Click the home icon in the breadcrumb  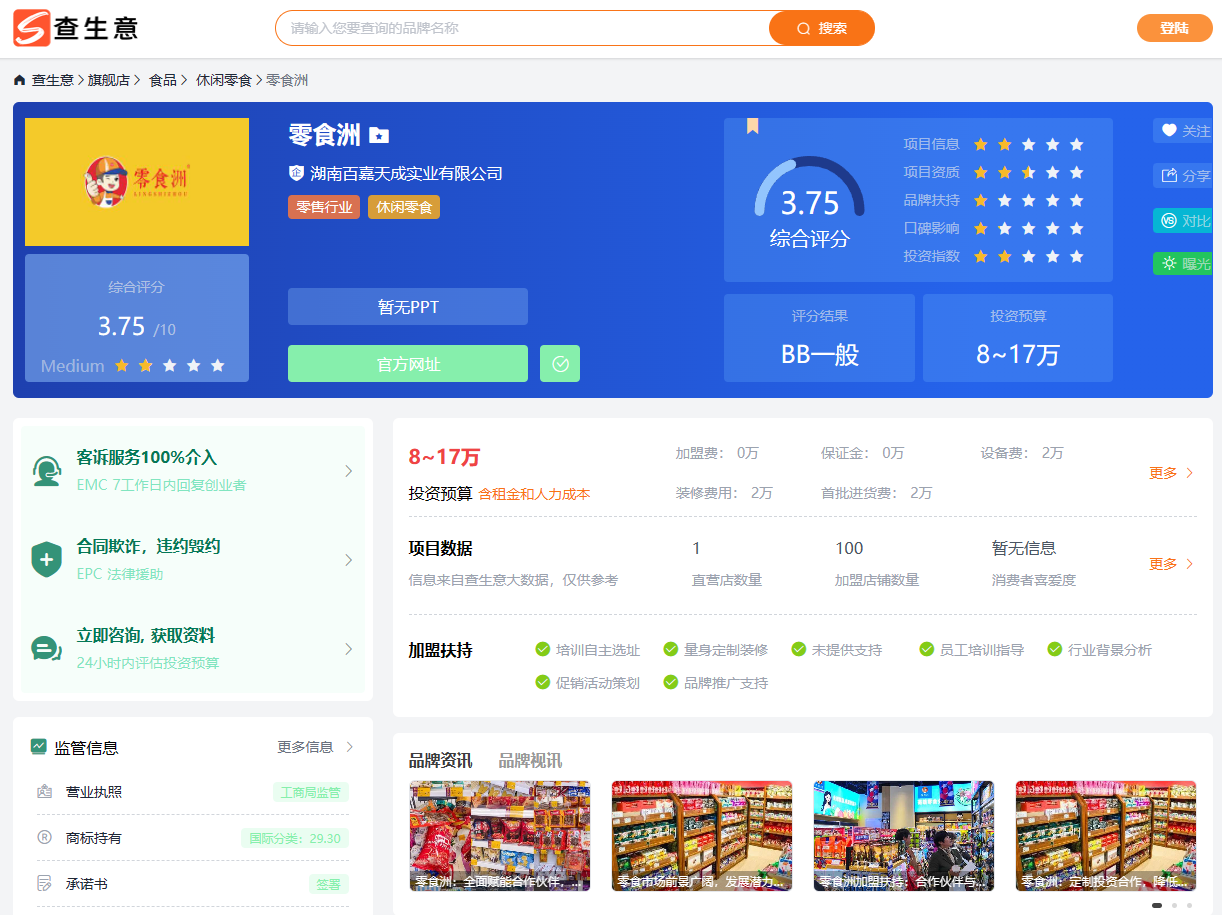pos(20,80)
